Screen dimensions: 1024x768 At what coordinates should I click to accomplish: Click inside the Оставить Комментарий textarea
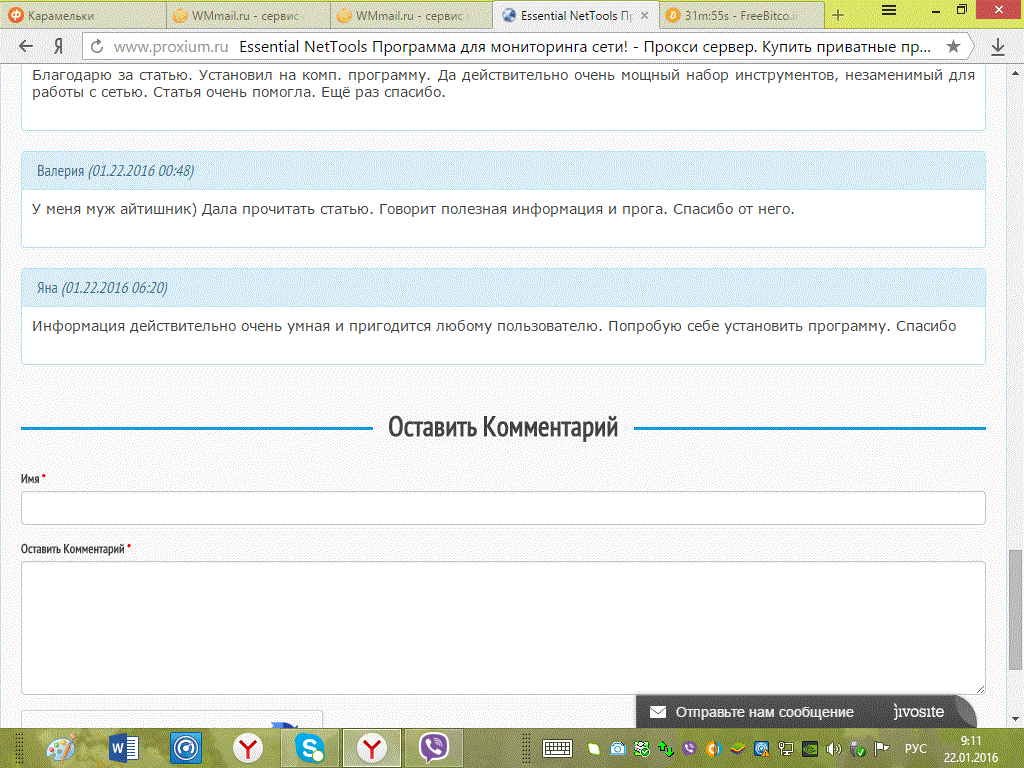click(503, 628)
